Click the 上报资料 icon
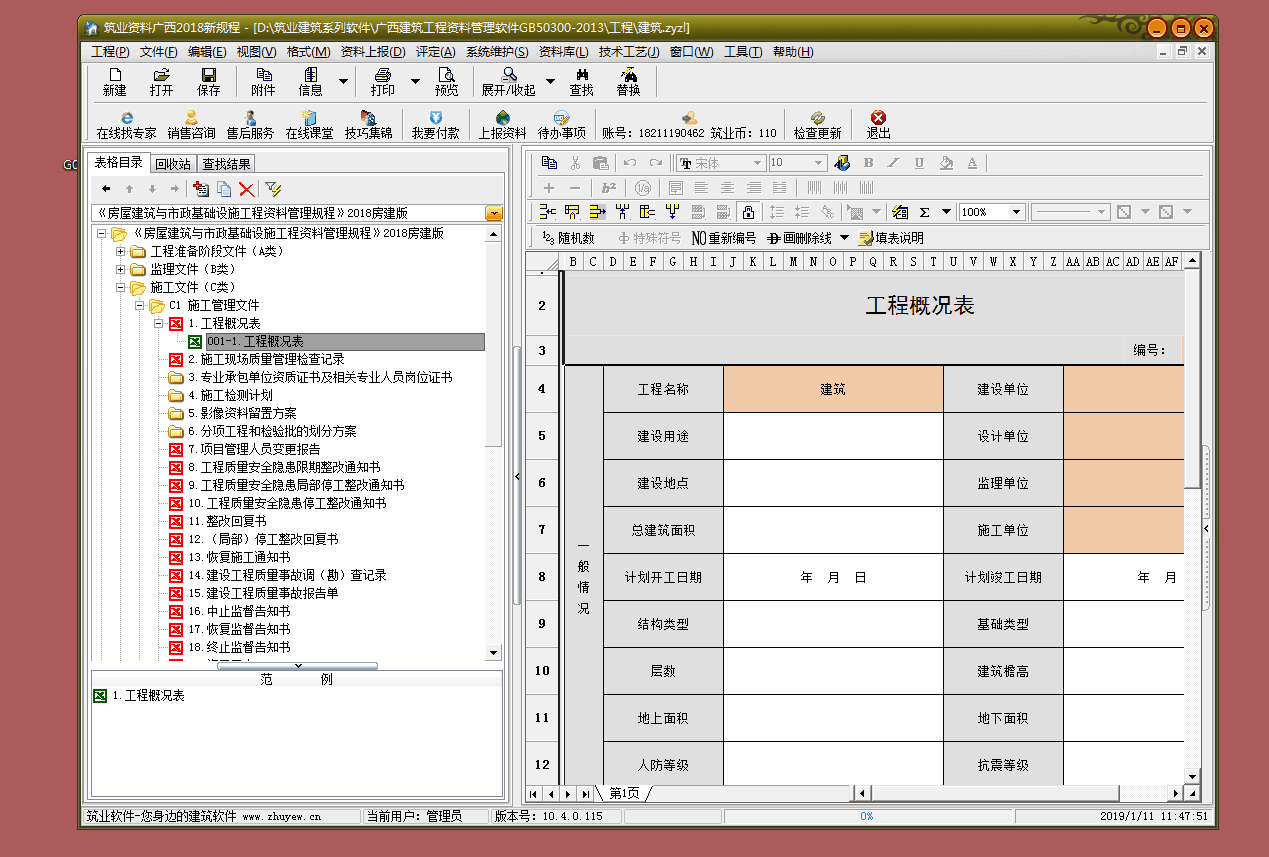Image resolution: width=1269 pixels, height=857 pixels. (502, 124)
